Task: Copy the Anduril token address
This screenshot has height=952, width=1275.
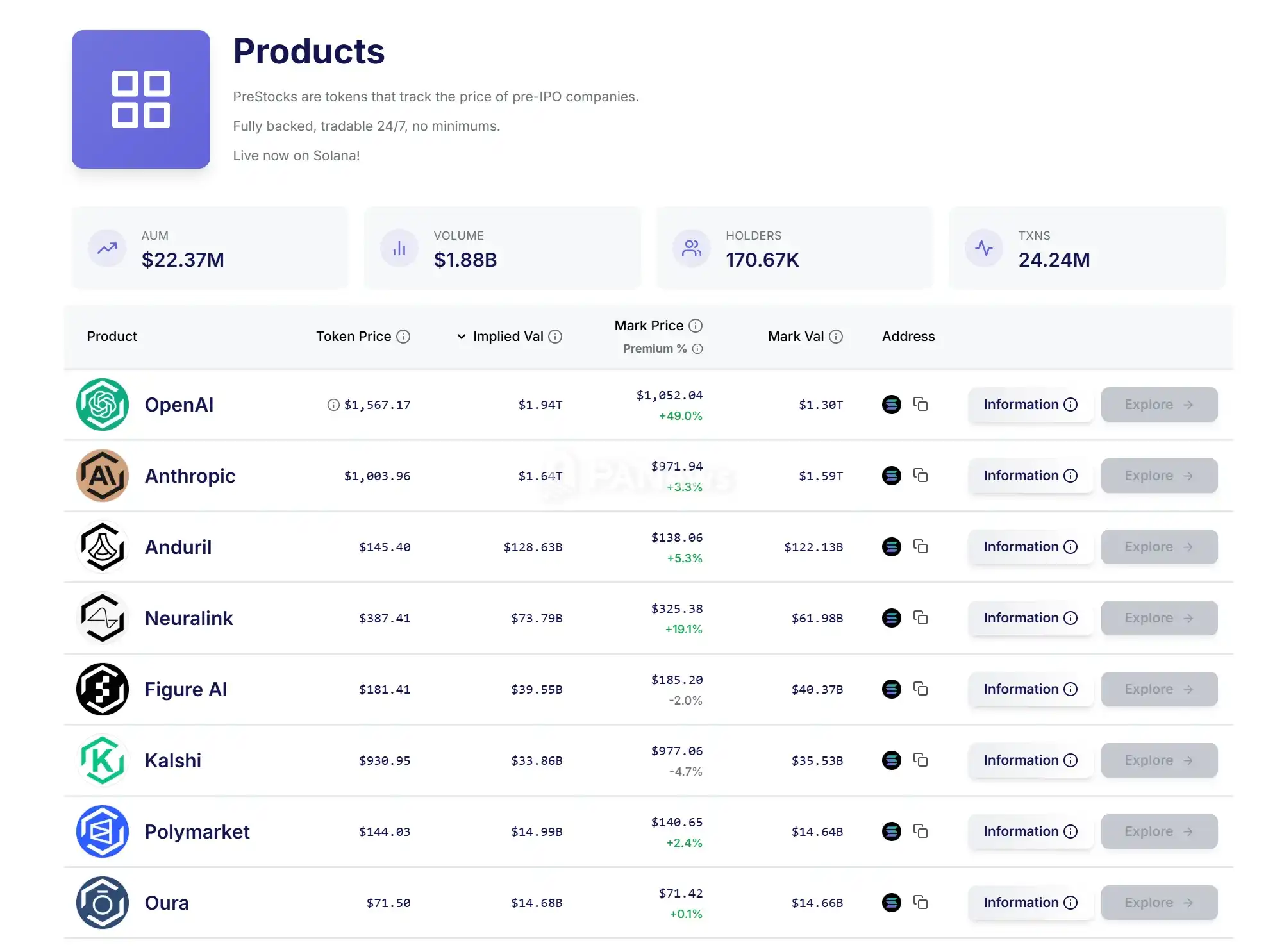Action: point(921,546)
